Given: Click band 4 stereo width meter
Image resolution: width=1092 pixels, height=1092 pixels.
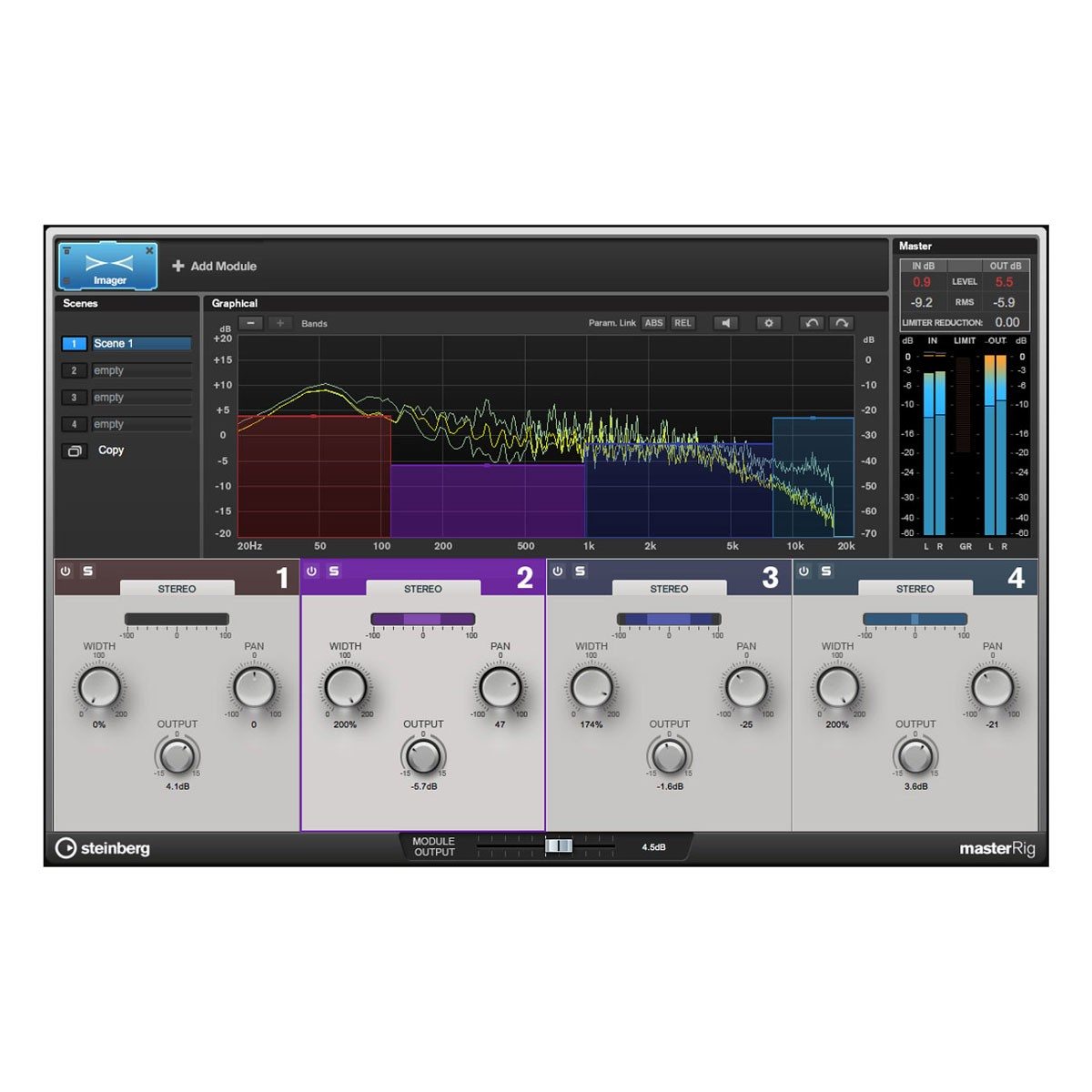Looking at the screenshot, I should 915,619.
